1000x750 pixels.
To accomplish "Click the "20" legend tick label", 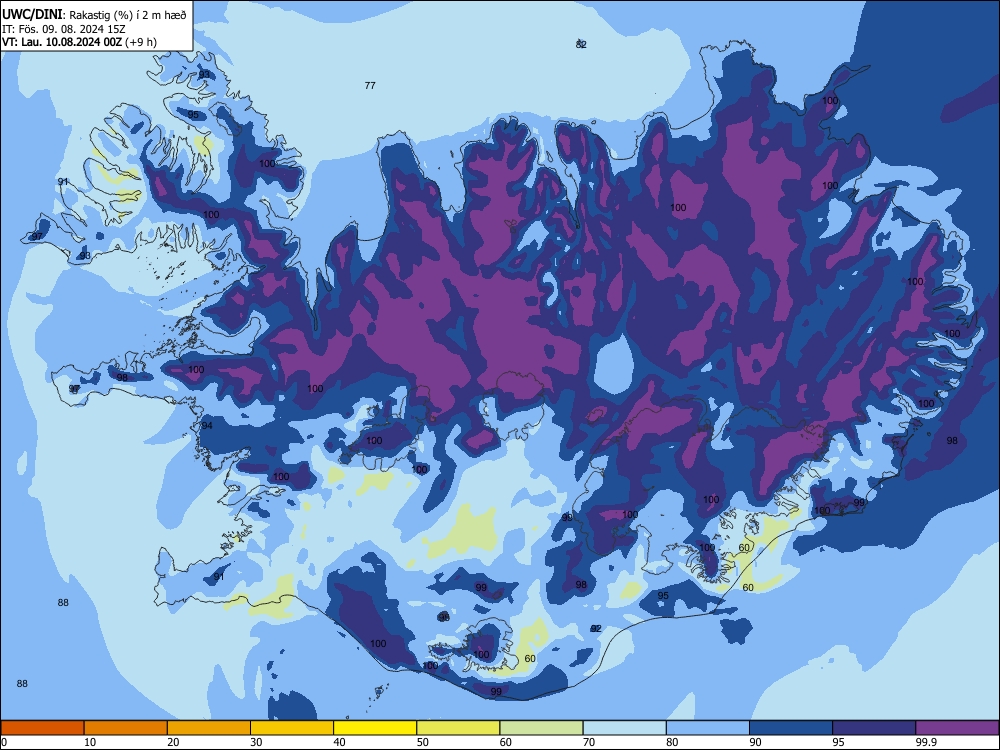I will pos(173,742).
